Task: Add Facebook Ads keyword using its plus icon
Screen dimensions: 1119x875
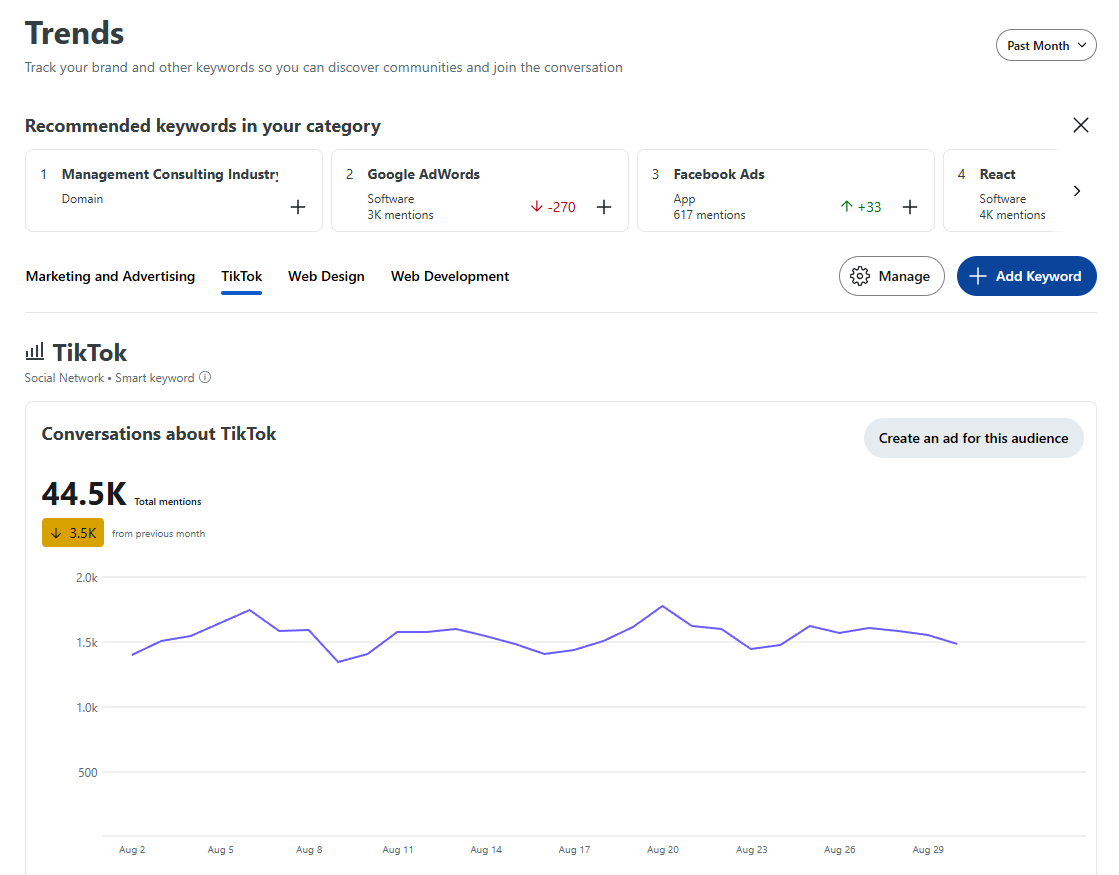Action: click(x=910, y=207)
